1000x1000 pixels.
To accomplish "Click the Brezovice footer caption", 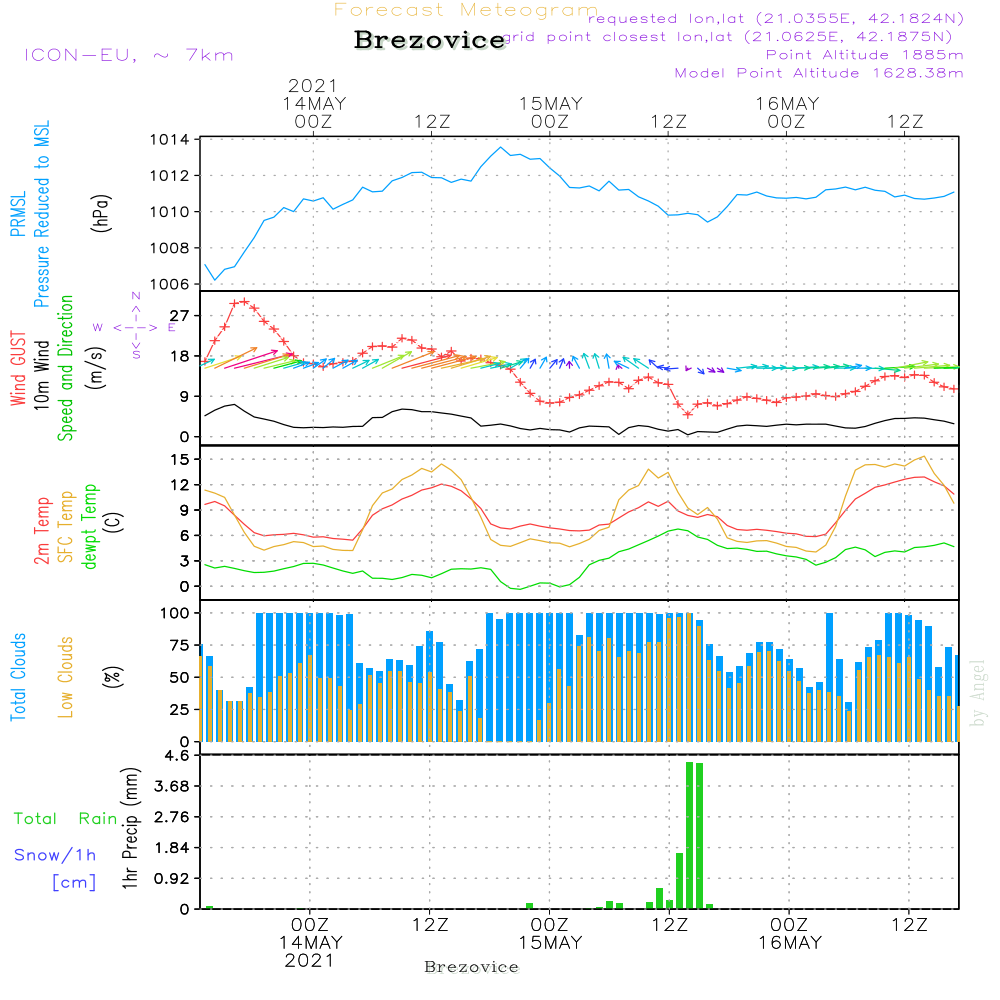I will pos(471,967).
